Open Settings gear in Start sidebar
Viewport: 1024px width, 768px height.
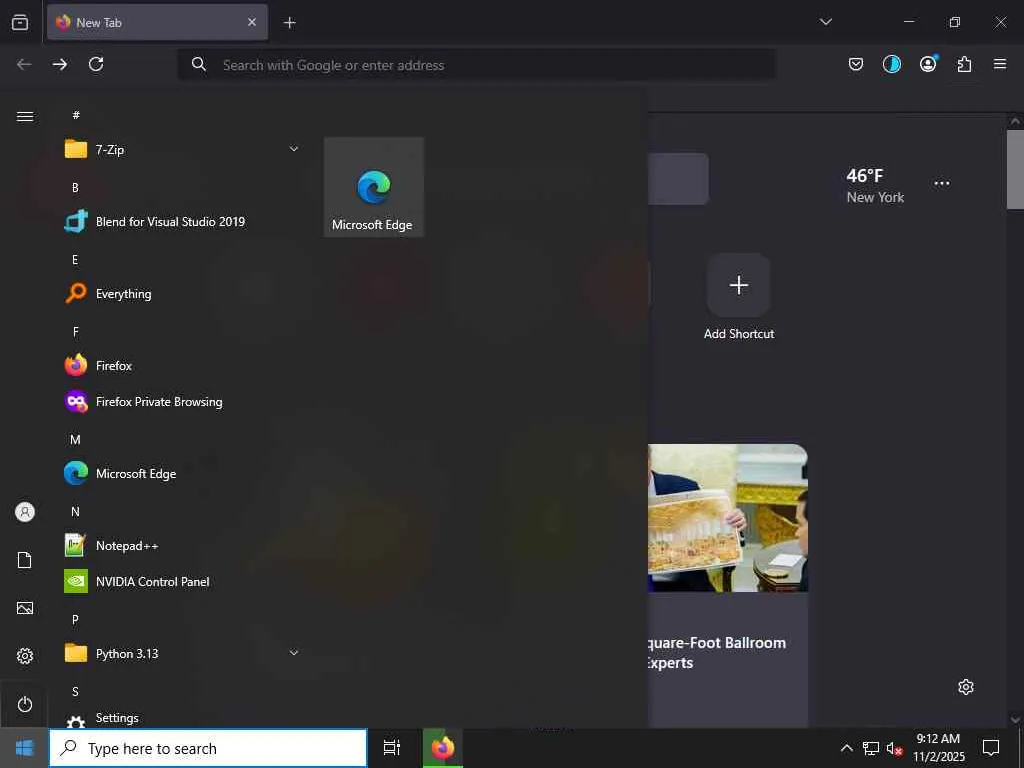pyautogui.click(x=25, y=656)
